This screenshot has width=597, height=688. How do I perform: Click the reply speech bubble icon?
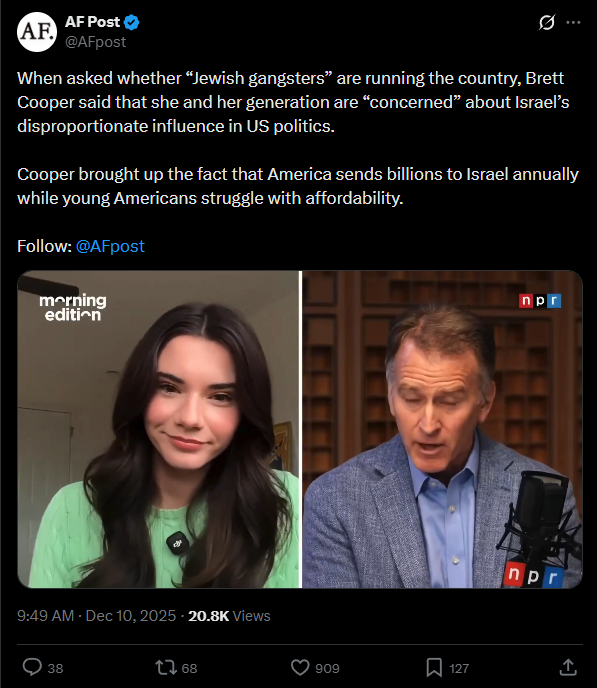(32, 667)
